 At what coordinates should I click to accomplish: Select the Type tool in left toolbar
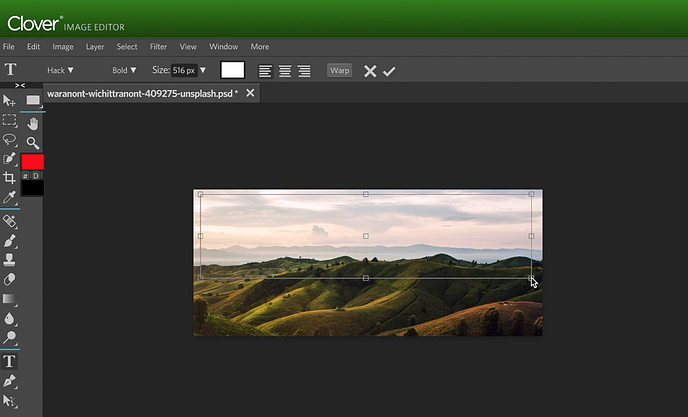(x=9, y=361)
